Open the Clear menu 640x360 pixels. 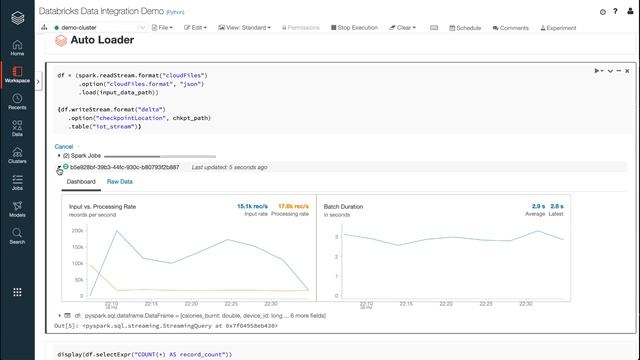tap(402, 28)
